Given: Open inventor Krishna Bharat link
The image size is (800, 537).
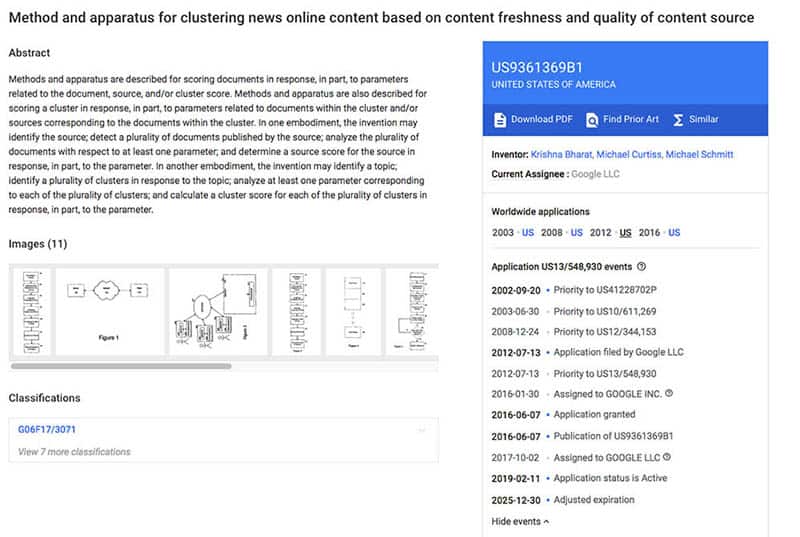Looking at the screenshot, I should click(562, 154).
